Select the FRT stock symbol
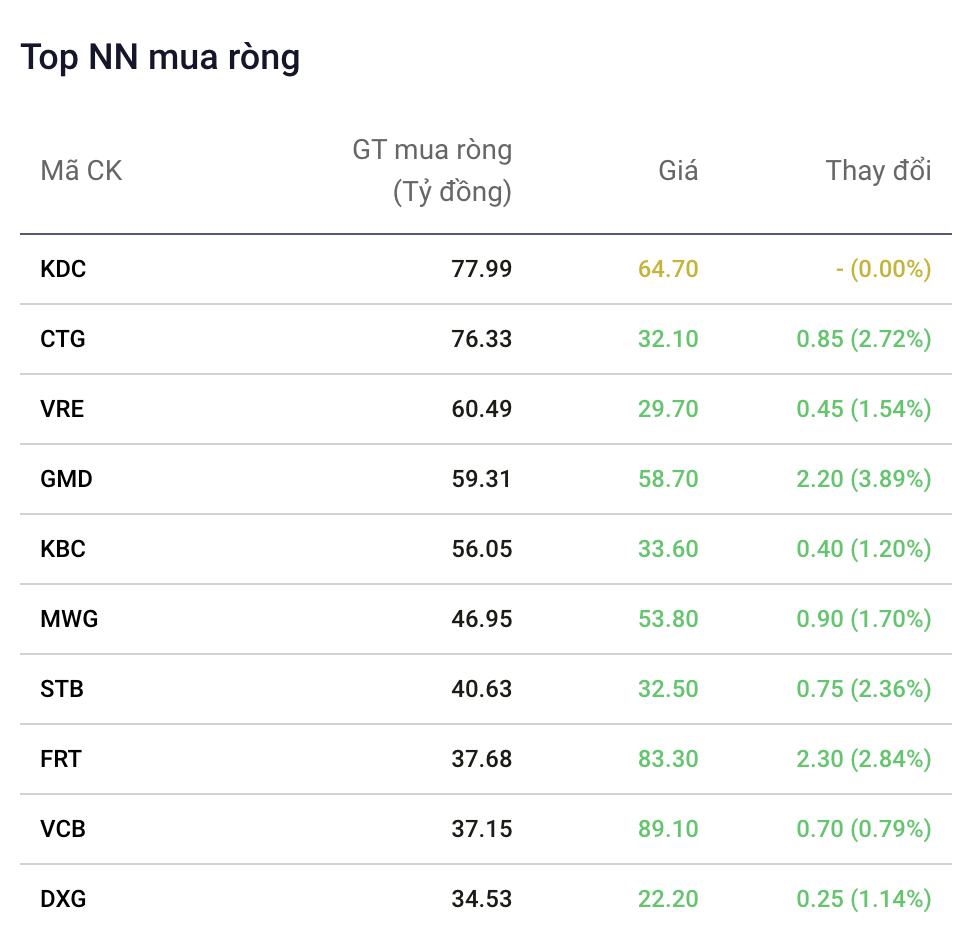 60,759
